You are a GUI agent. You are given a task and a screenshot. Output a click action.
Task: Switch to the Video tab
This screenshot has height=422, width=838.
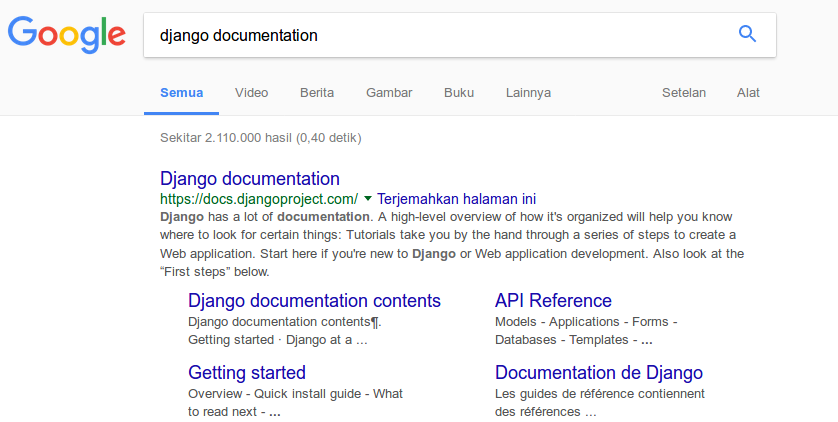pyautogui.click(x=251, y=93)
